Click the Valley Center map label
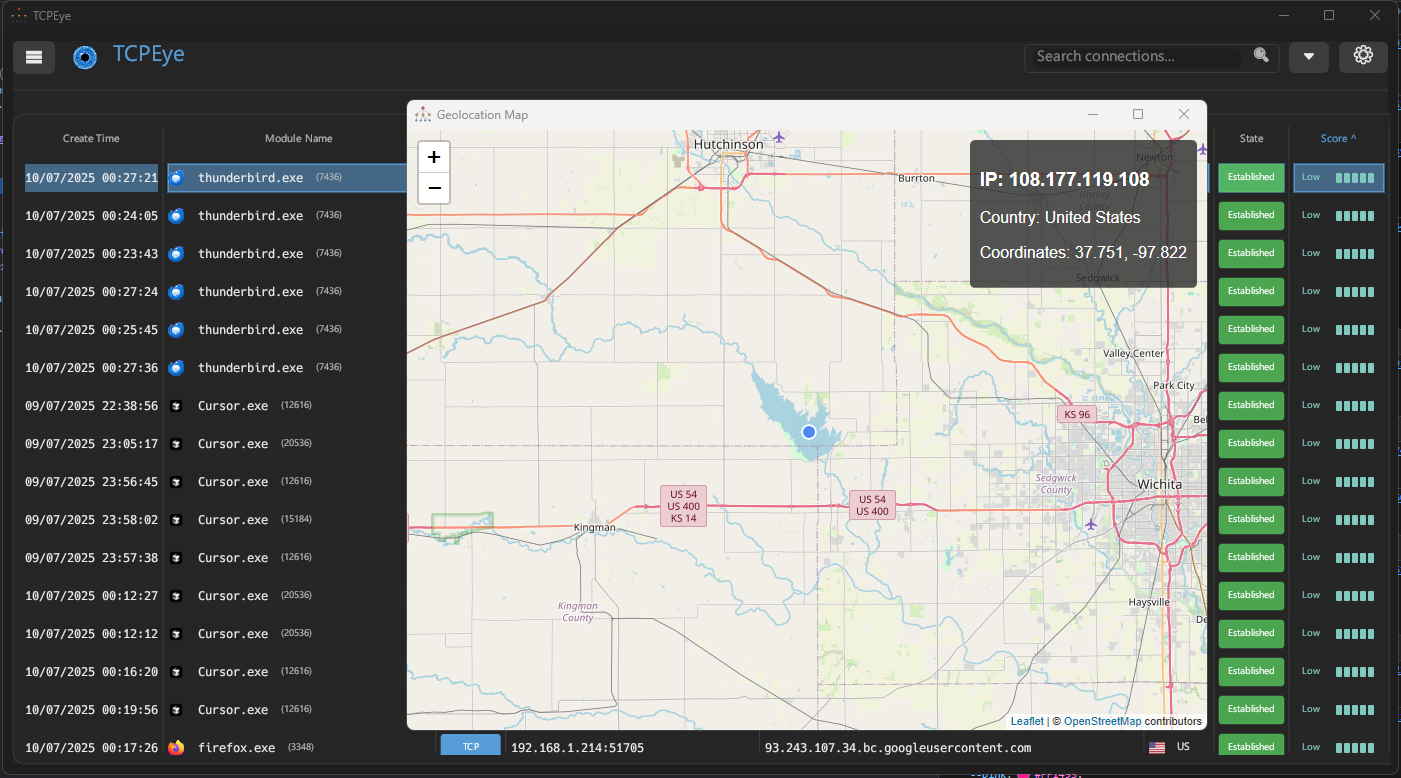This screenshot has width=1401, height=778. pos(1133,354)
